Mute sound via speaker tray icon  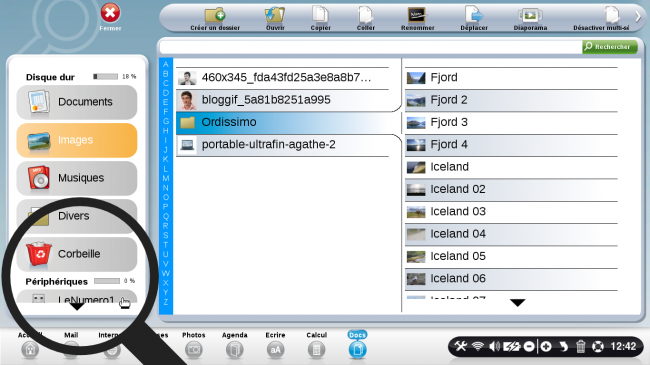tap(494, 346)
